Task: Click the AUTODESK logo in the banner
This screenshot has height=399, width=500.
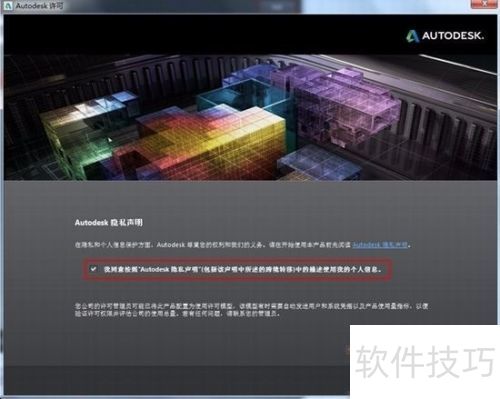Action: pos(445,36)
